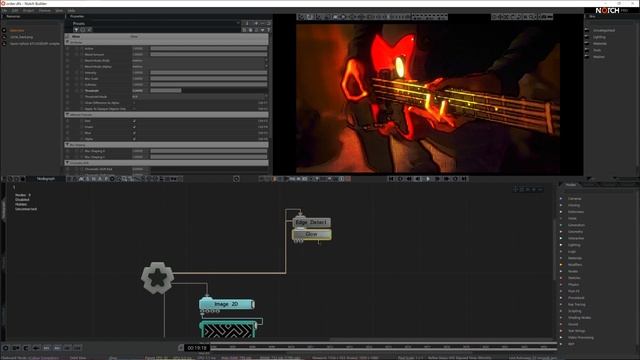Screen dimensions: 640x360
Task: Click the play button in the transport controls
Action: 428,179
